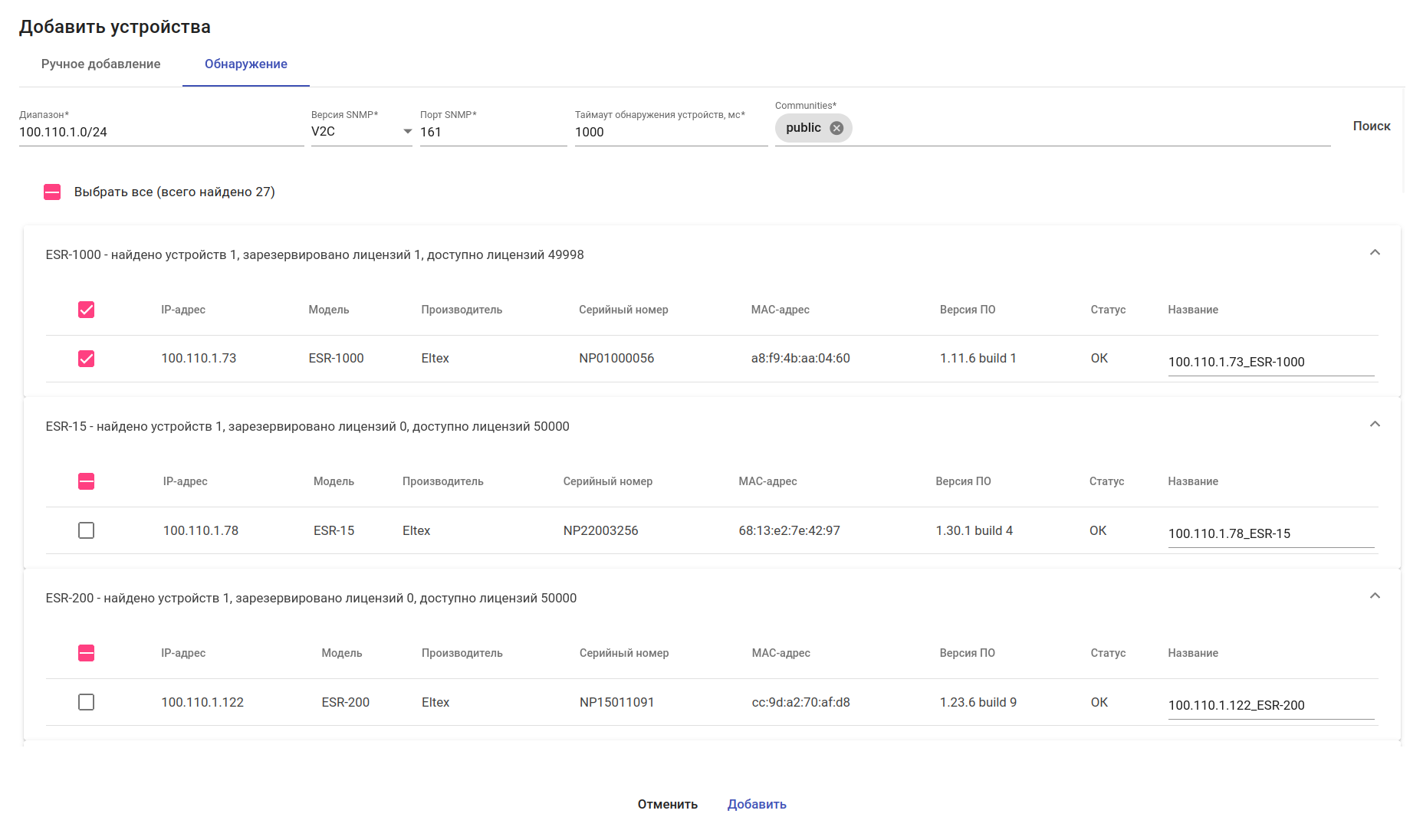The height and width of the screenshot is (840, 1423).
Task: Remove the public community chip
Action: click(836, 128)
